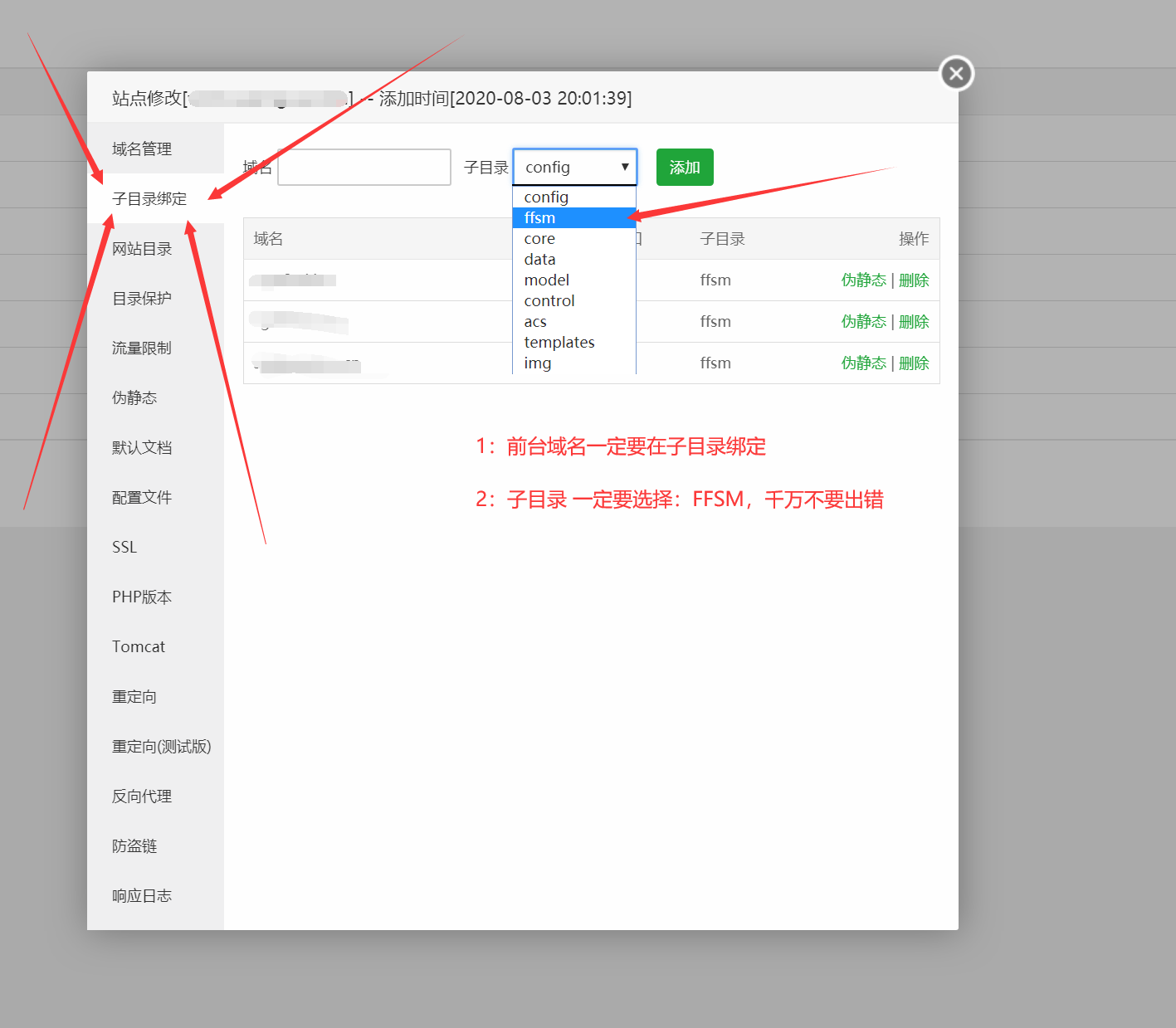Click 删除 link on the first domain row
The image size is (1176, 1028).
914,280
